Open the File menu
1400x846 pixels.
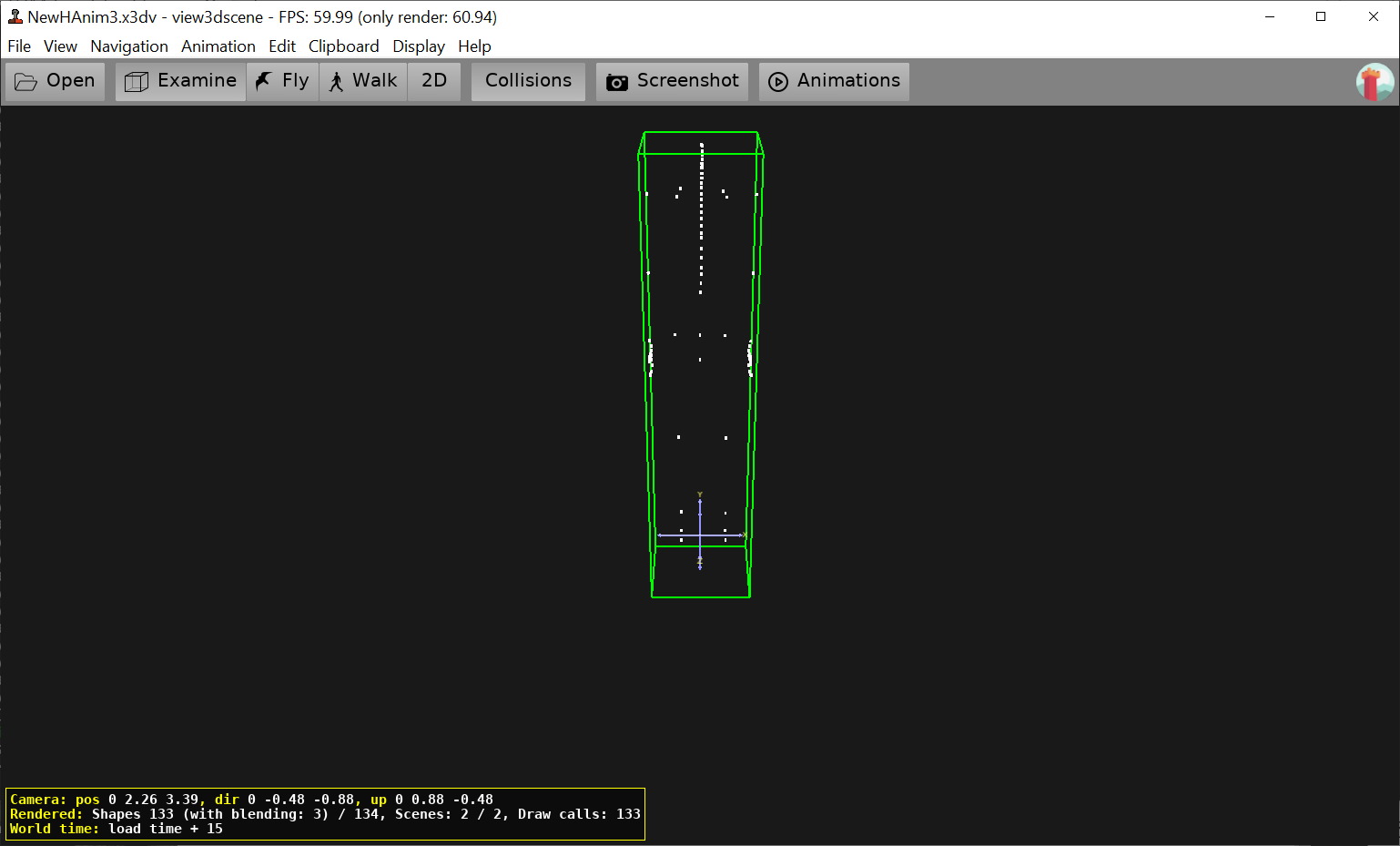click(19, 46)
